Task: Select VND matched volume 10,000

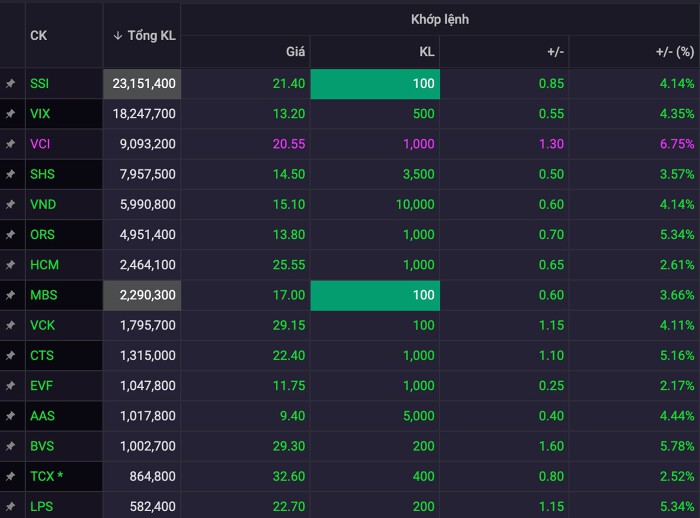Action: click(x=415, y=205)
